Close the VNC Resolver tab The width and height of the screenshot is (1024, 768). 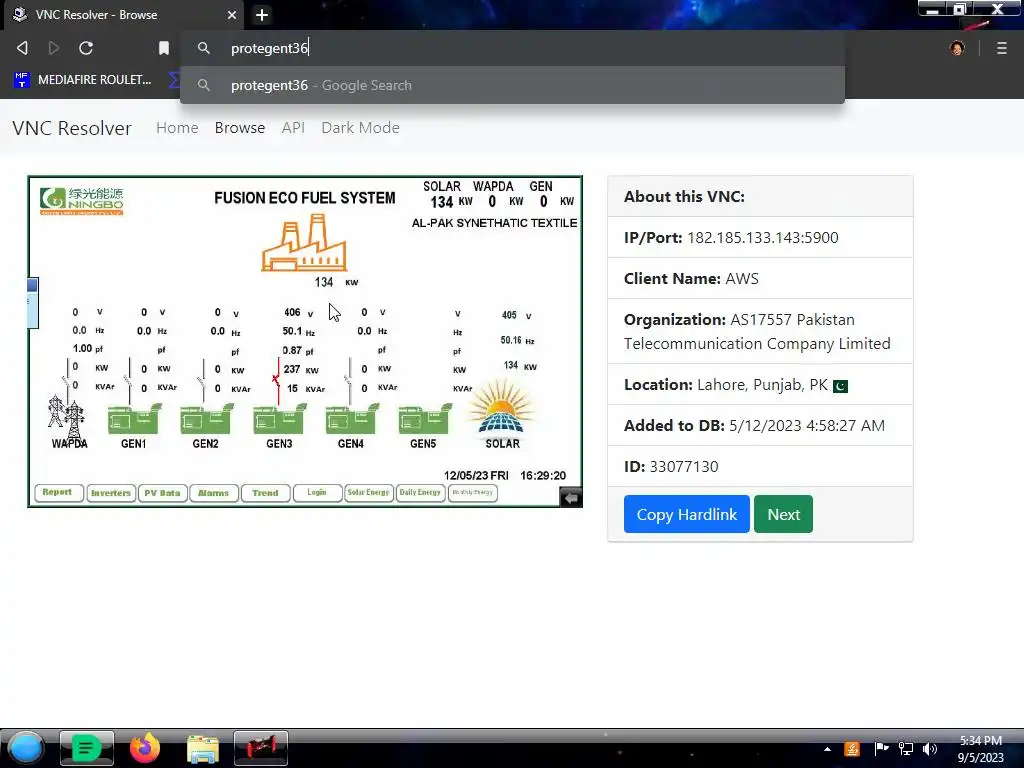click(232, 14)
